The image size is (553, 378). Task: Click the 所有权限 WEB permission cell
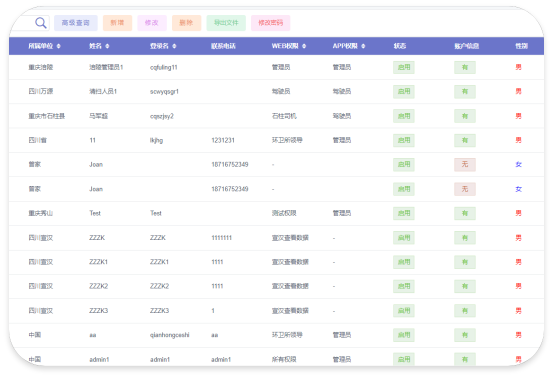point(284,360)
